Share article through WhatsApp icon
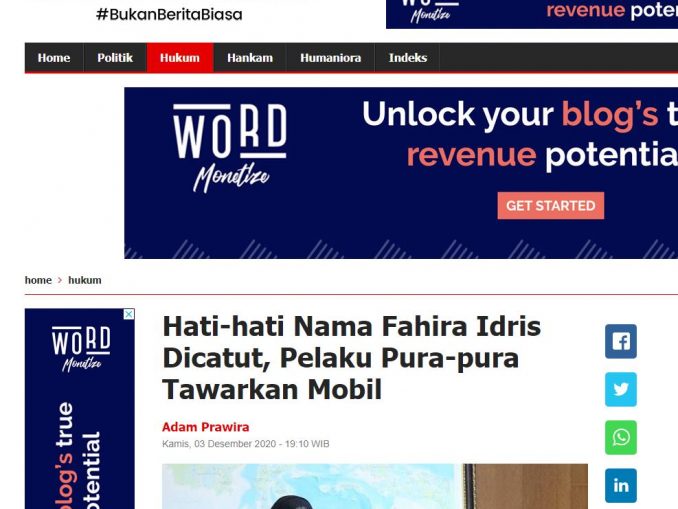Viewport: 678px width, 509px height. [x=620, y=437]
